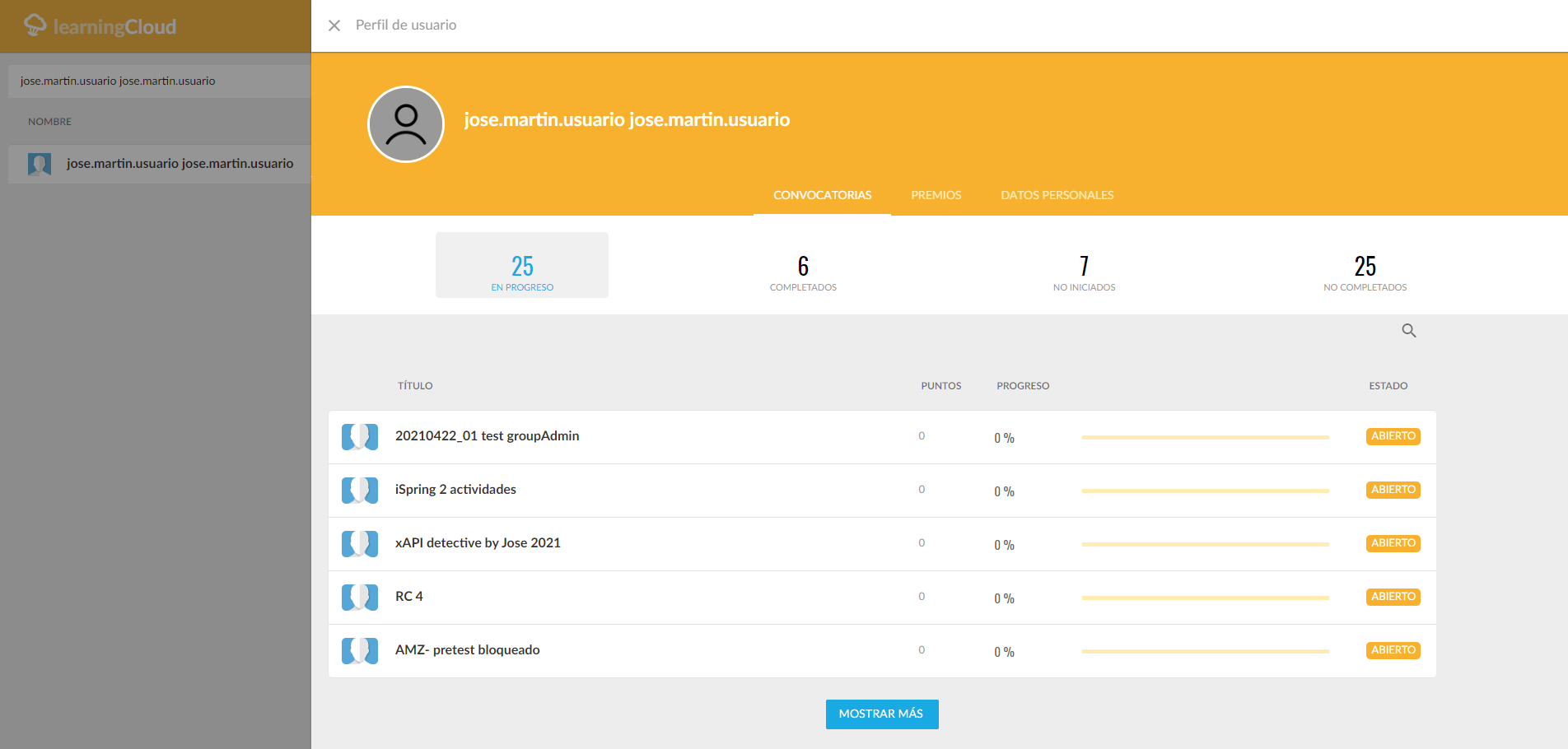Click Abierto badge for iSpring 2 actividades
Screen dimensions: 1568x749
tap(1393, 490)
